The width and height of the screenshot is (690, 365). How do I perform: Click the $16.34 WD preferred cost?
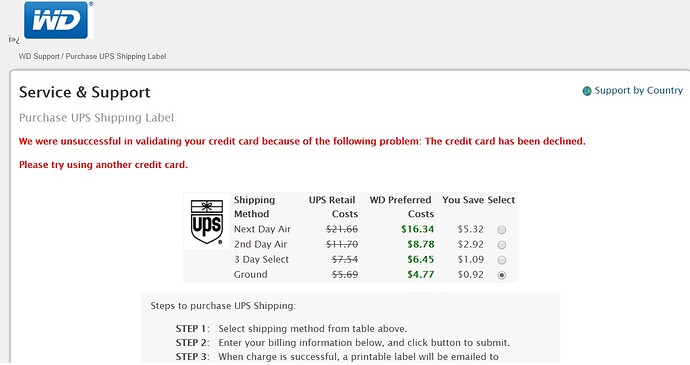(x=418, y=229)
